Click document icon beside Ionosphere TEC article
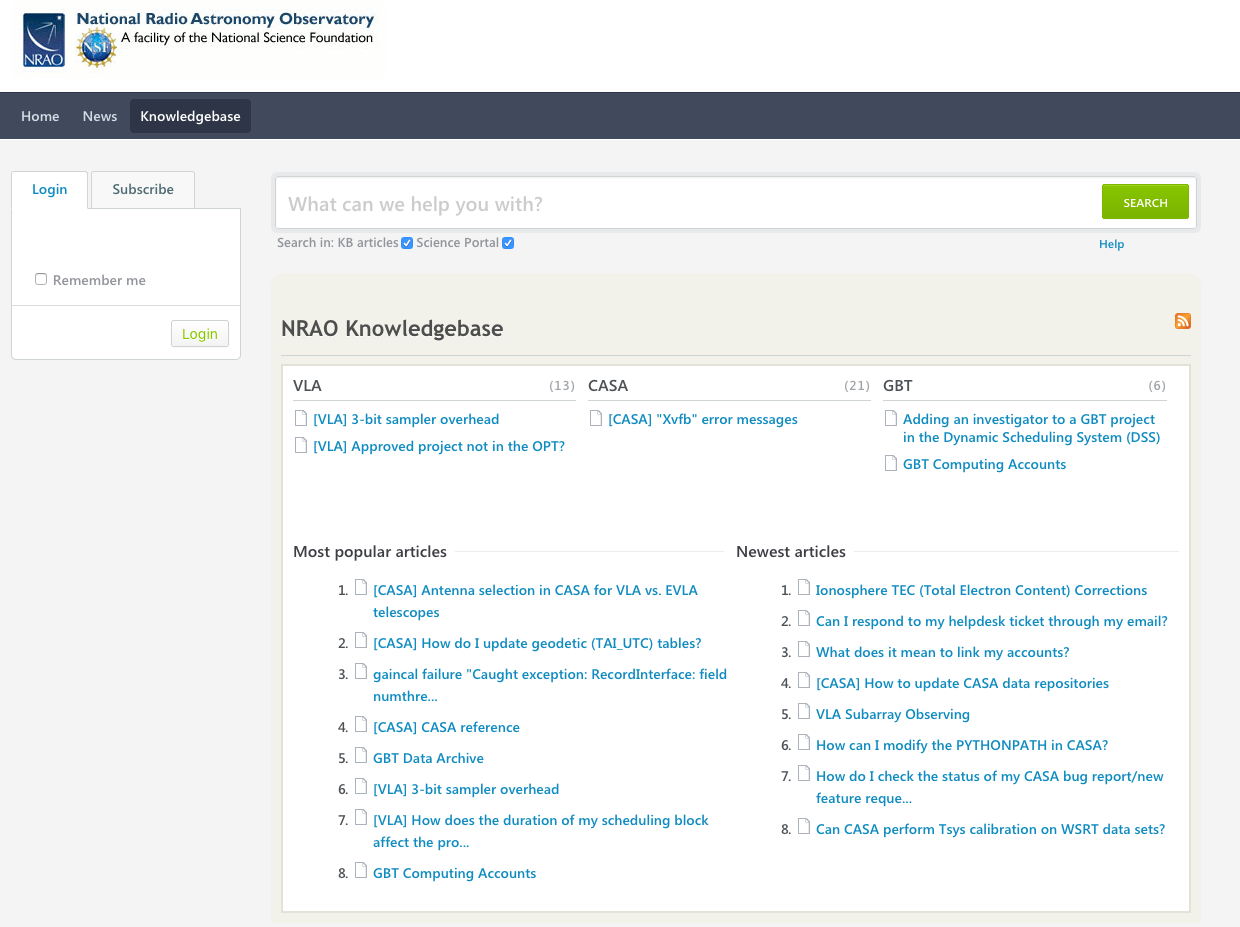The image size is (1240, 927). click(804, 588)
